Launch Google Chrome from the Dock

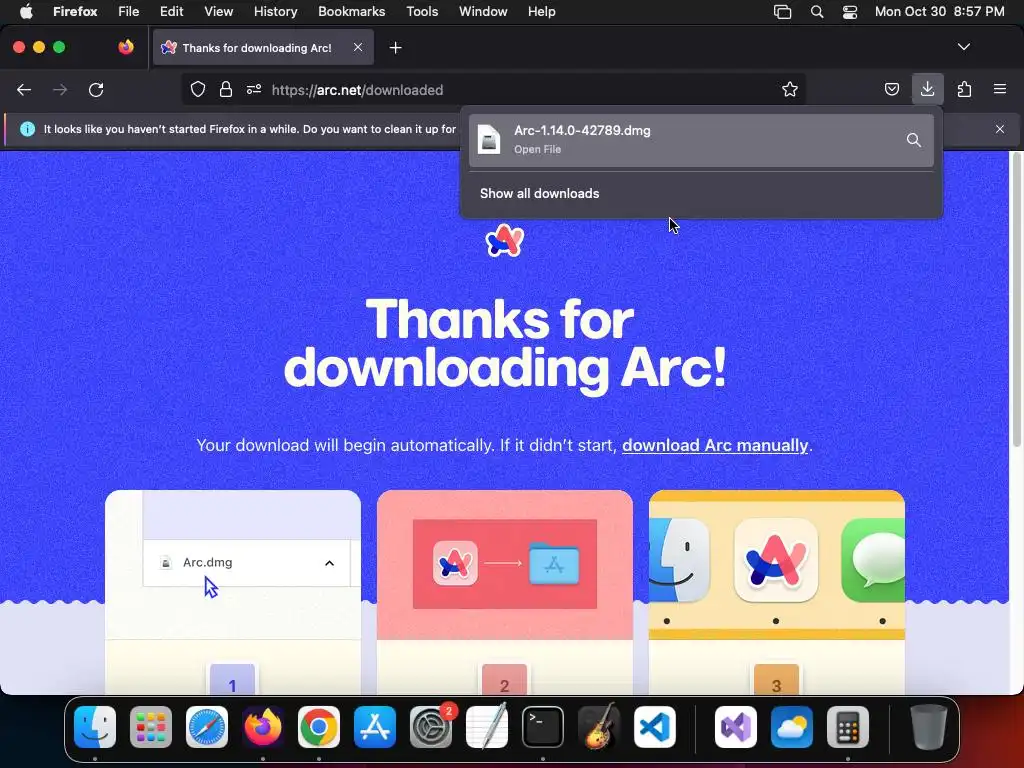point(319,727)
